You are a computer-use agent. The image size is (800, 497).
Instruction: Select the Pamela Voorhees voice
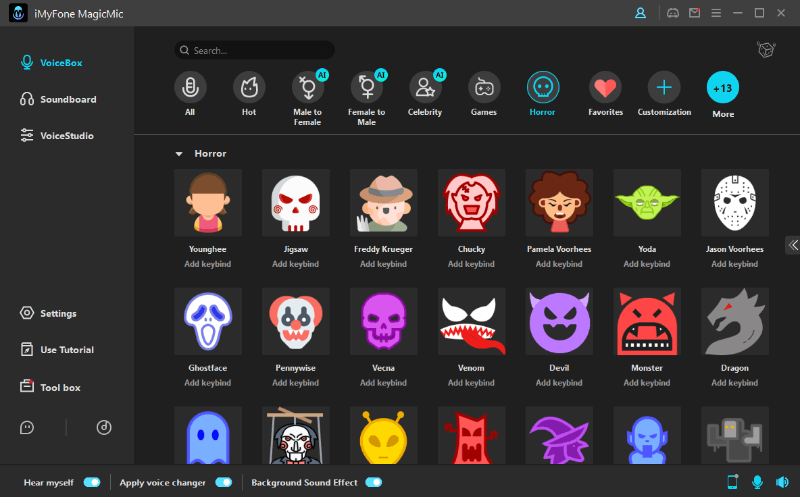559,203
